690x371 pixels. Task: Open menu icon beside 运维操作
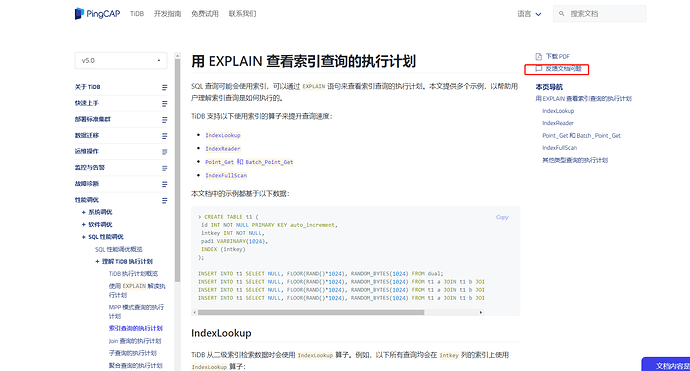(x=164, y=152)
